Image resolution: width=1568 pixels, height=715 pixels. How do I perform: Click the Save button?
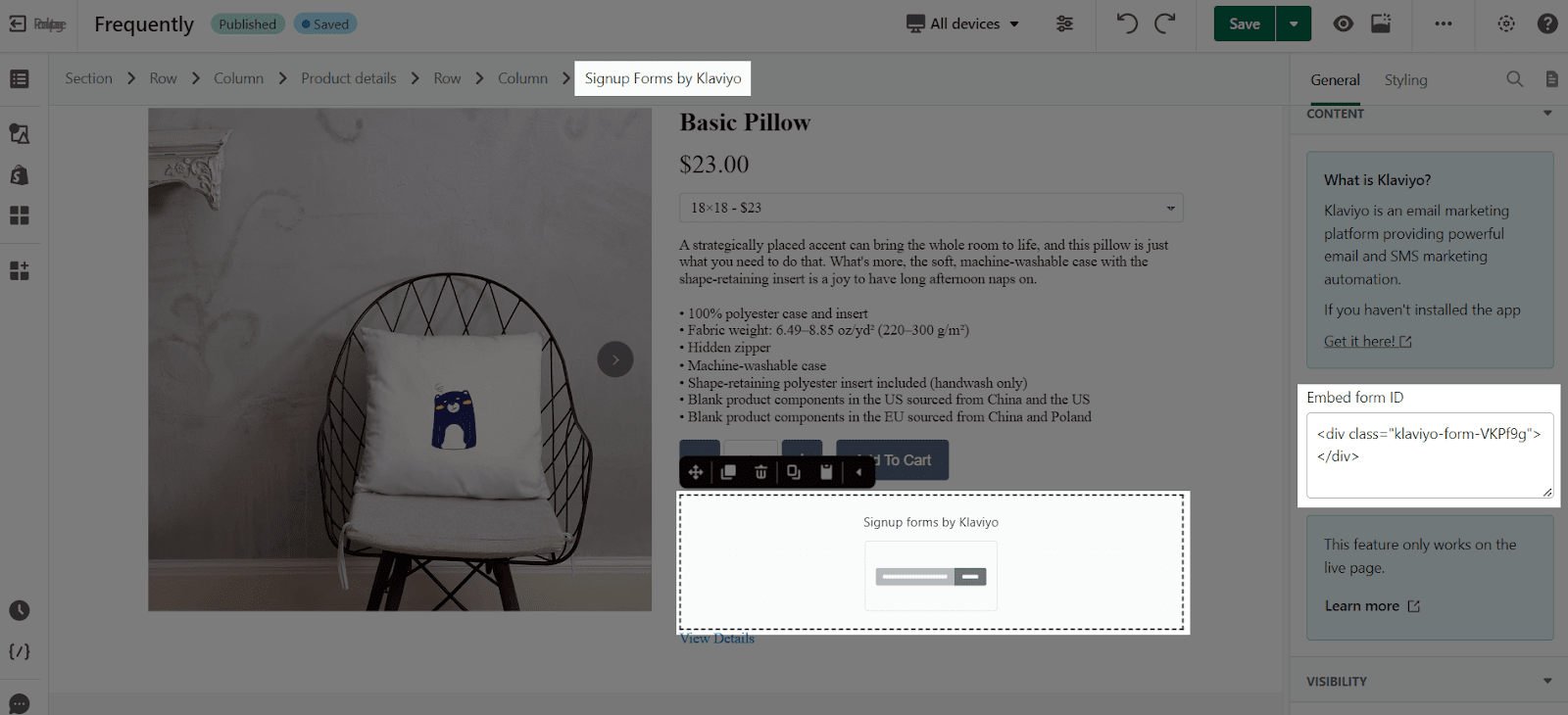[x=1245, y=24]
